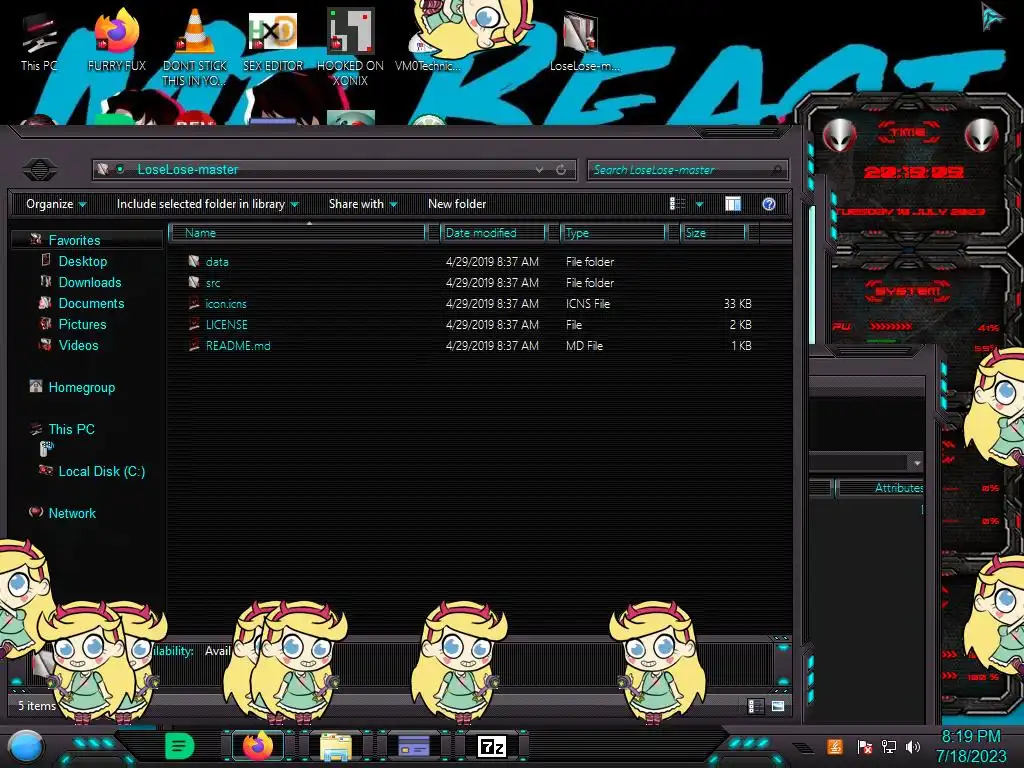This screenshot has width=1024, height=768.
Task: Click the New folder button
Action: pyautogui.click(x=457, y=204)
